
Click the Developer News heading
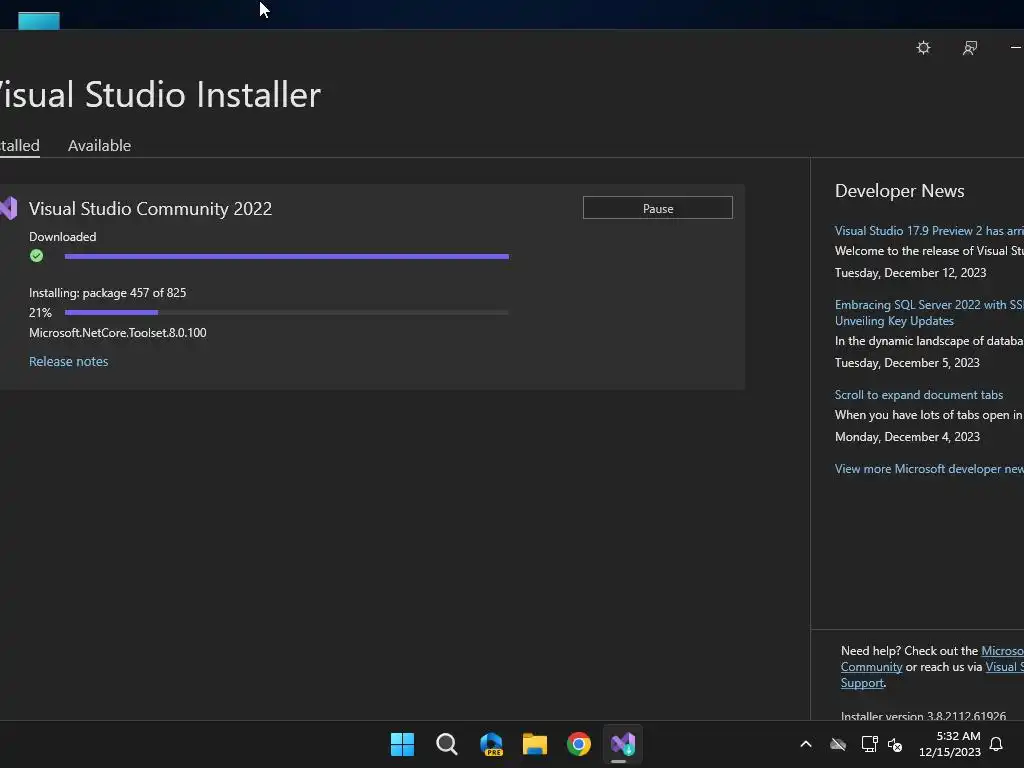[x=899, y=191]
